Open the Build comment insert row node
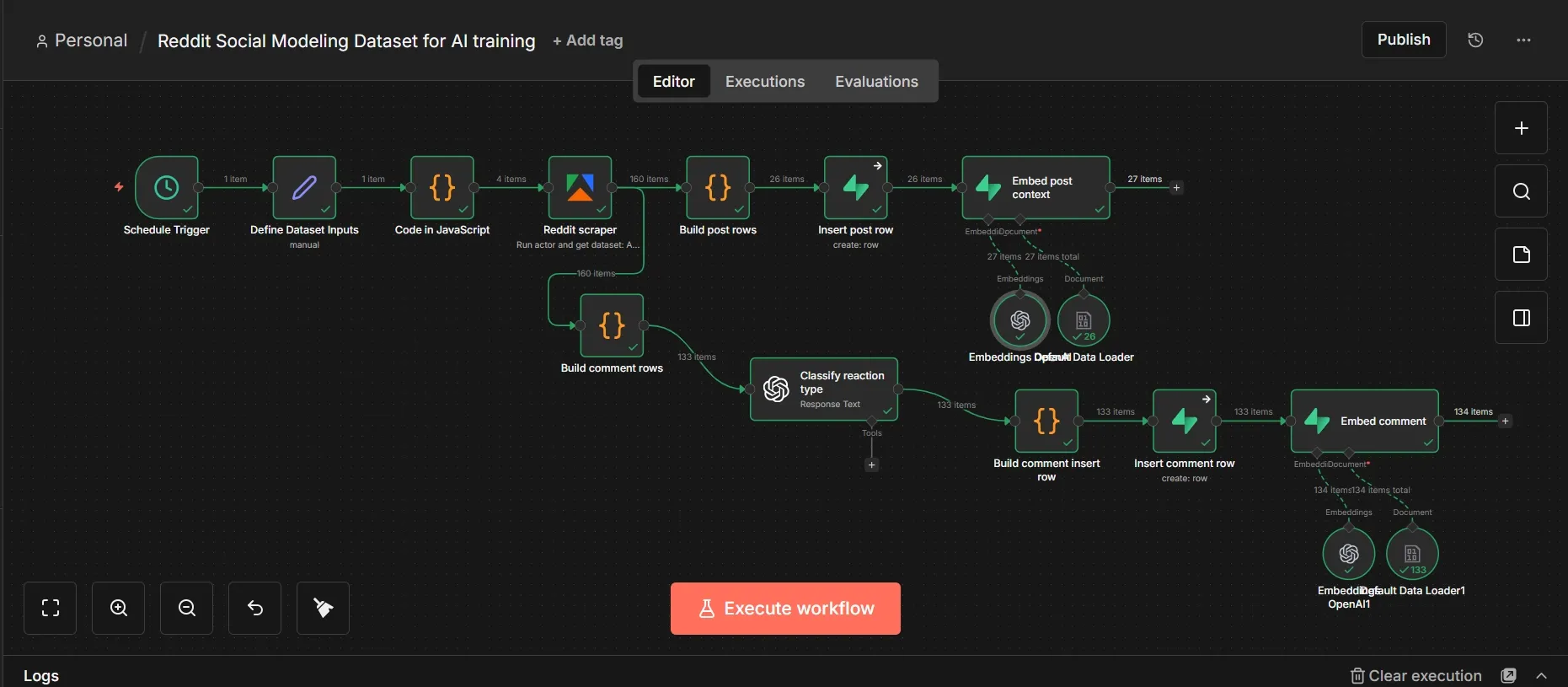Image resolution: width=1568 pixels, height=687 pixels. click(x=1046, y=421)
